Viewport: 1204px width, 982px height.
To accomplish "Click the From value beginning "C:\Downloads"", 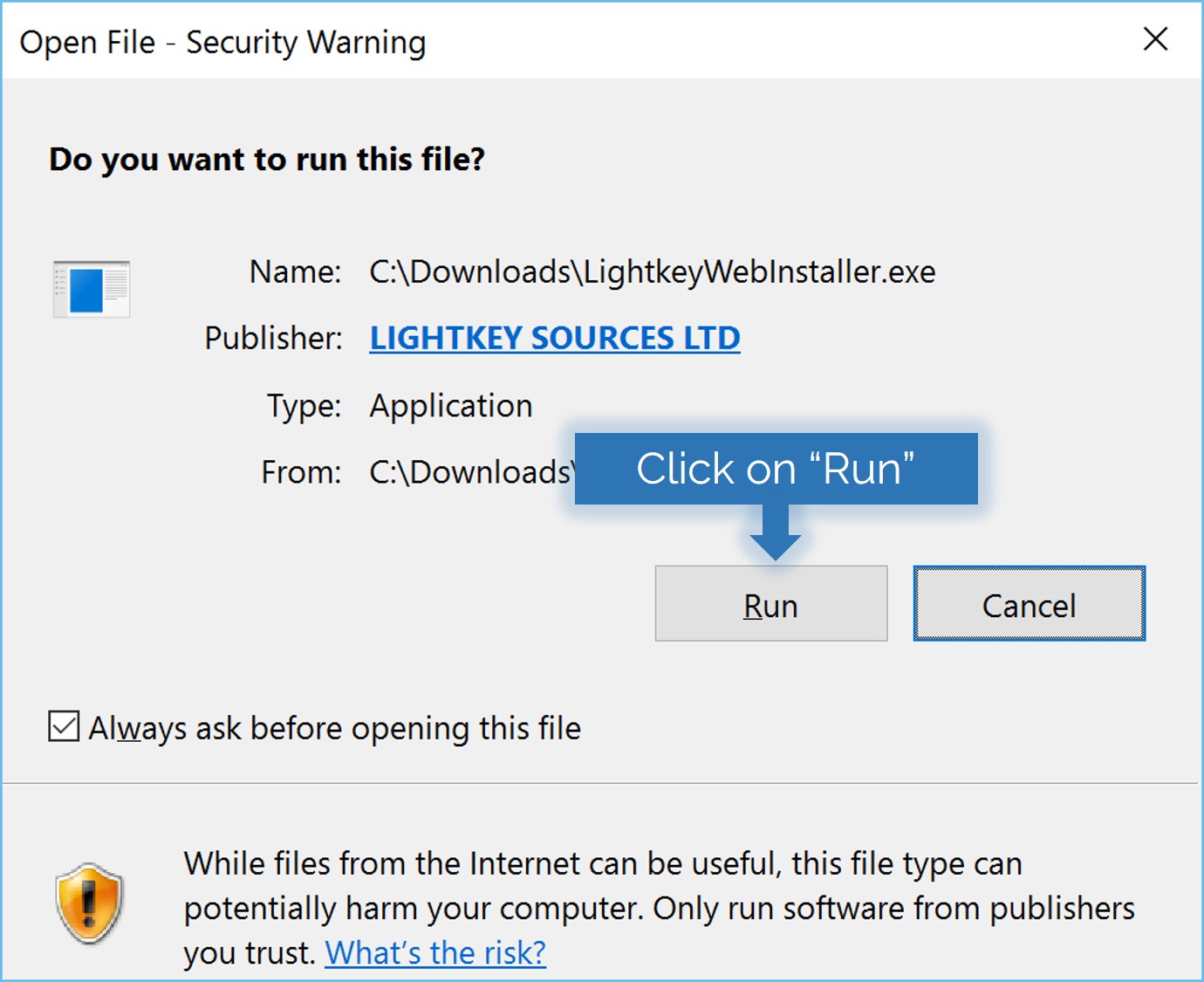I will 471,472.
